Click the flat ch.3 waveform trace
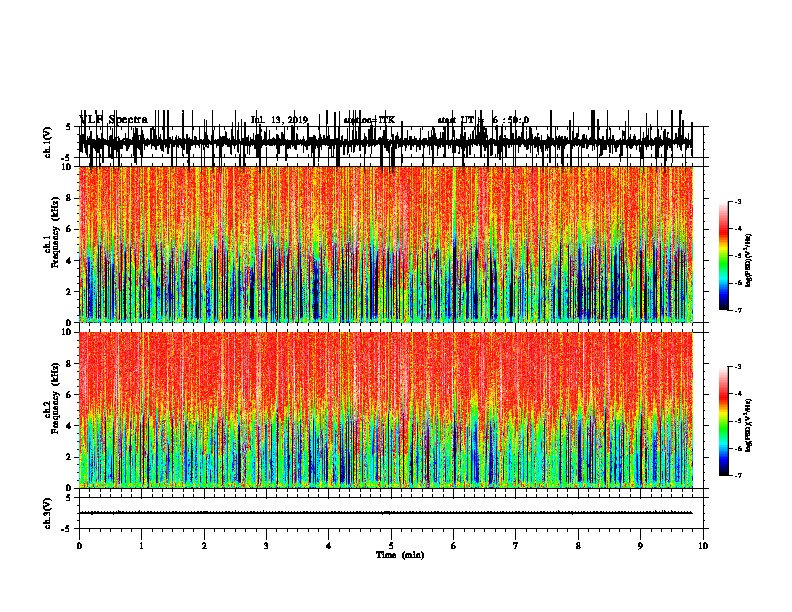 pyautogui.click(x=386, y=513)
